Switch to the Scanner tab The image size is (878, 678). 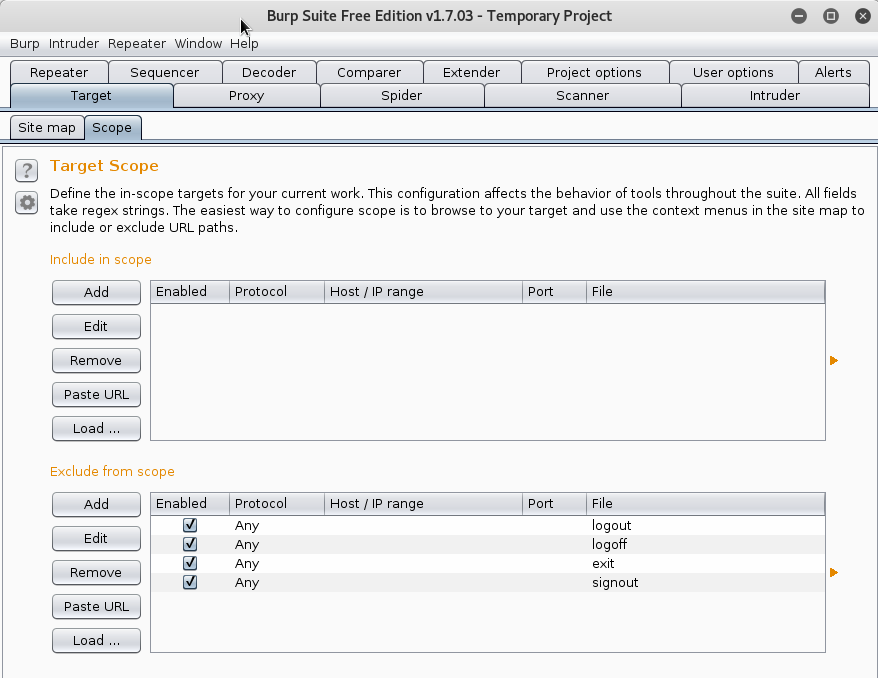pyautogui.click(x=582, y=96)
